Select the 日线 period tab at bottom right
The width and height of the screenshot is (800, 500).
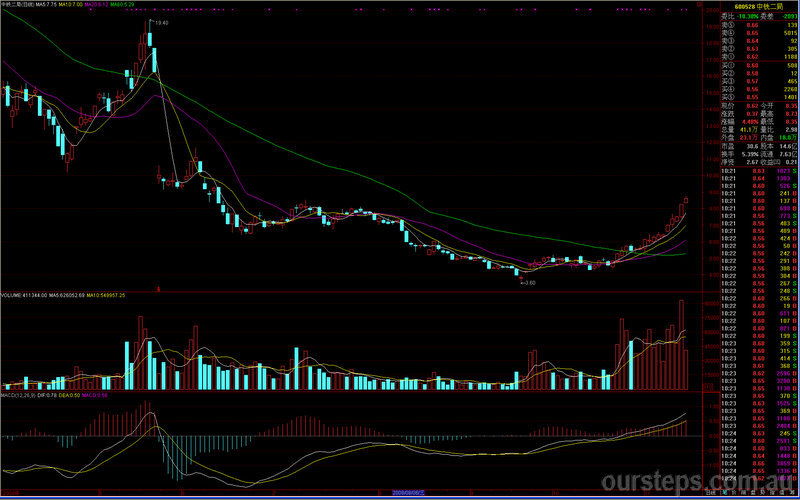711,493
